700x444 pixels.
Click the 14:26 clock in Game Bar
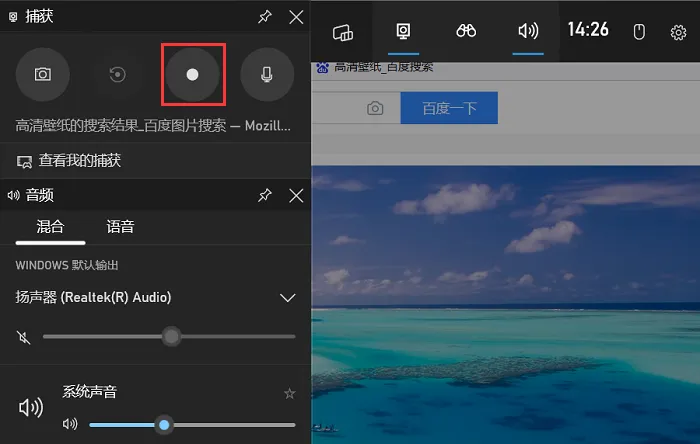(x=588, y=30)
